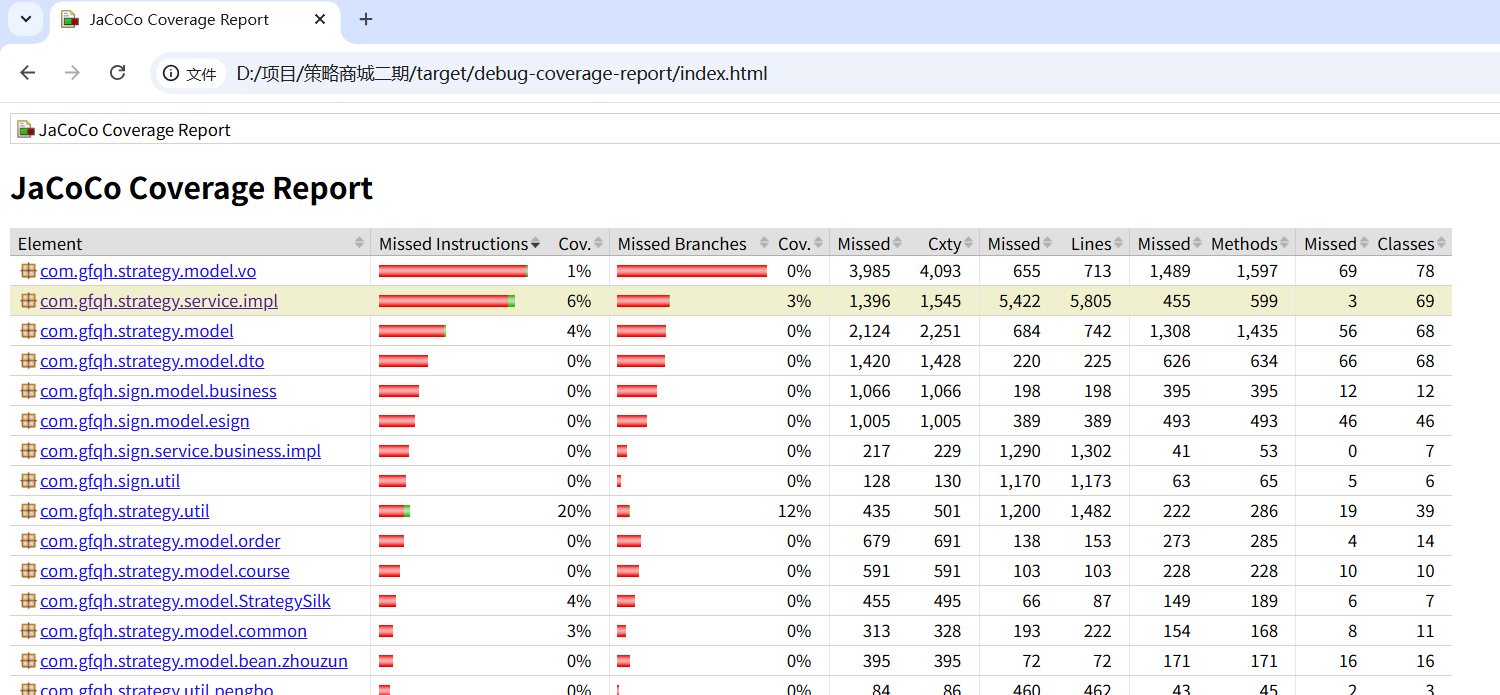Click package icon beside com.gfqh.strategy.model.bean.zhouzun

28,660
